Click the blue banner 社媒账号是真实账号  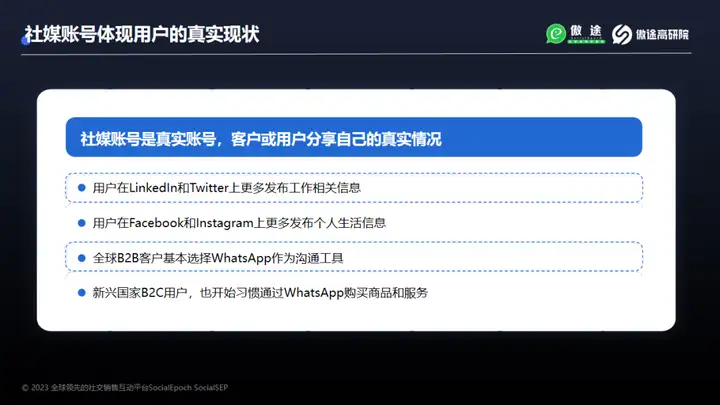pyautogui.click(x=354, y=137)
